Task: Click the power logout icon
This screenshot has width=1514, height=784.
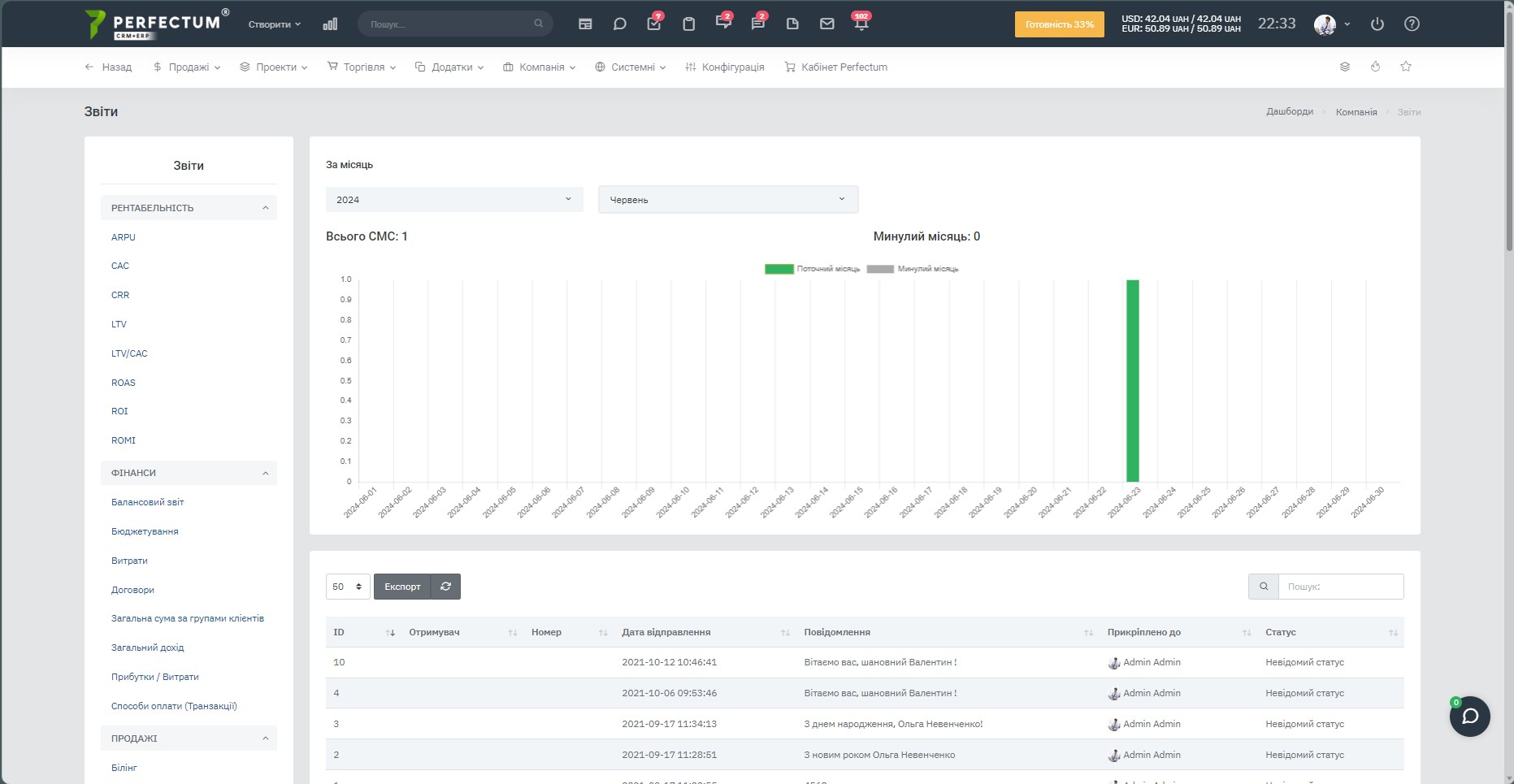Action: (x=1377, y=24)
